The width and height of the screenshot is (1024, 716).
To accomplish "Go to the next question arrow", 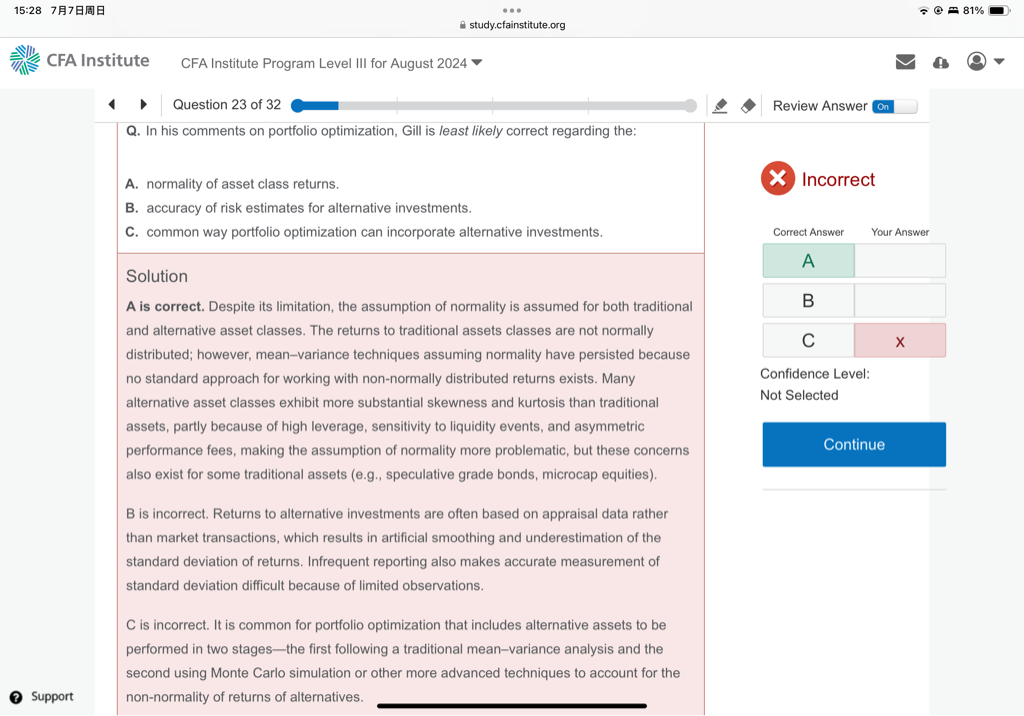I will pyautogui.click(x=144, y=104).
